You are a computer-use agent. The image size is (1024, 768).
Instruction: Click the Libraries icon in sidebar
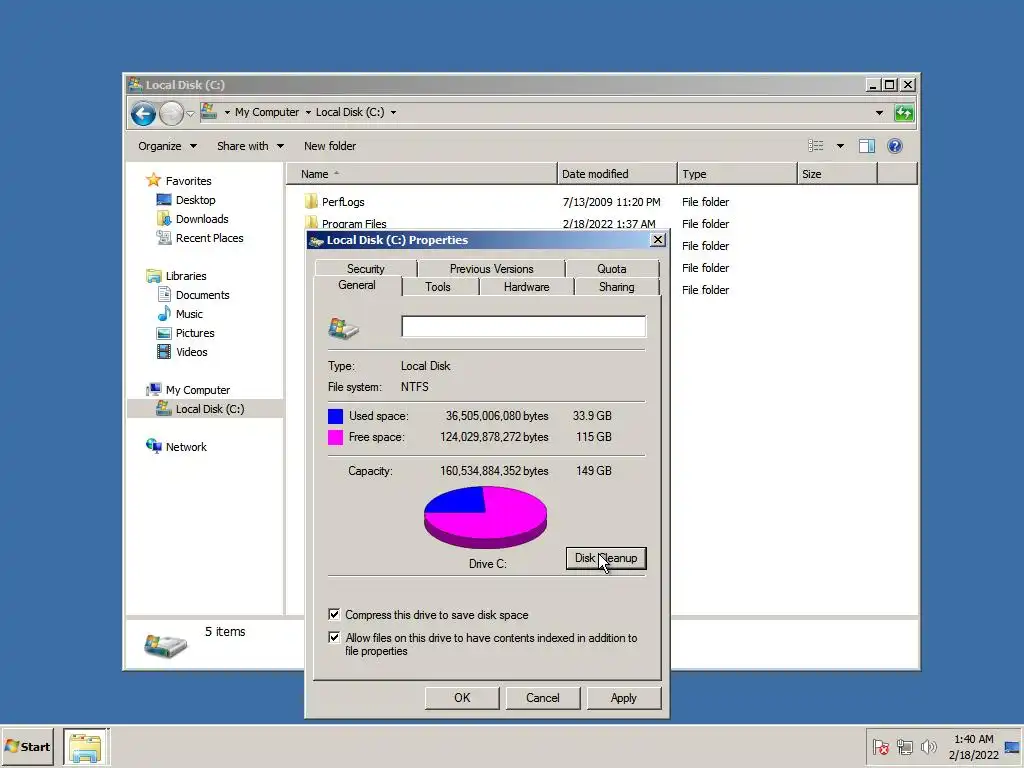point(153,276)
